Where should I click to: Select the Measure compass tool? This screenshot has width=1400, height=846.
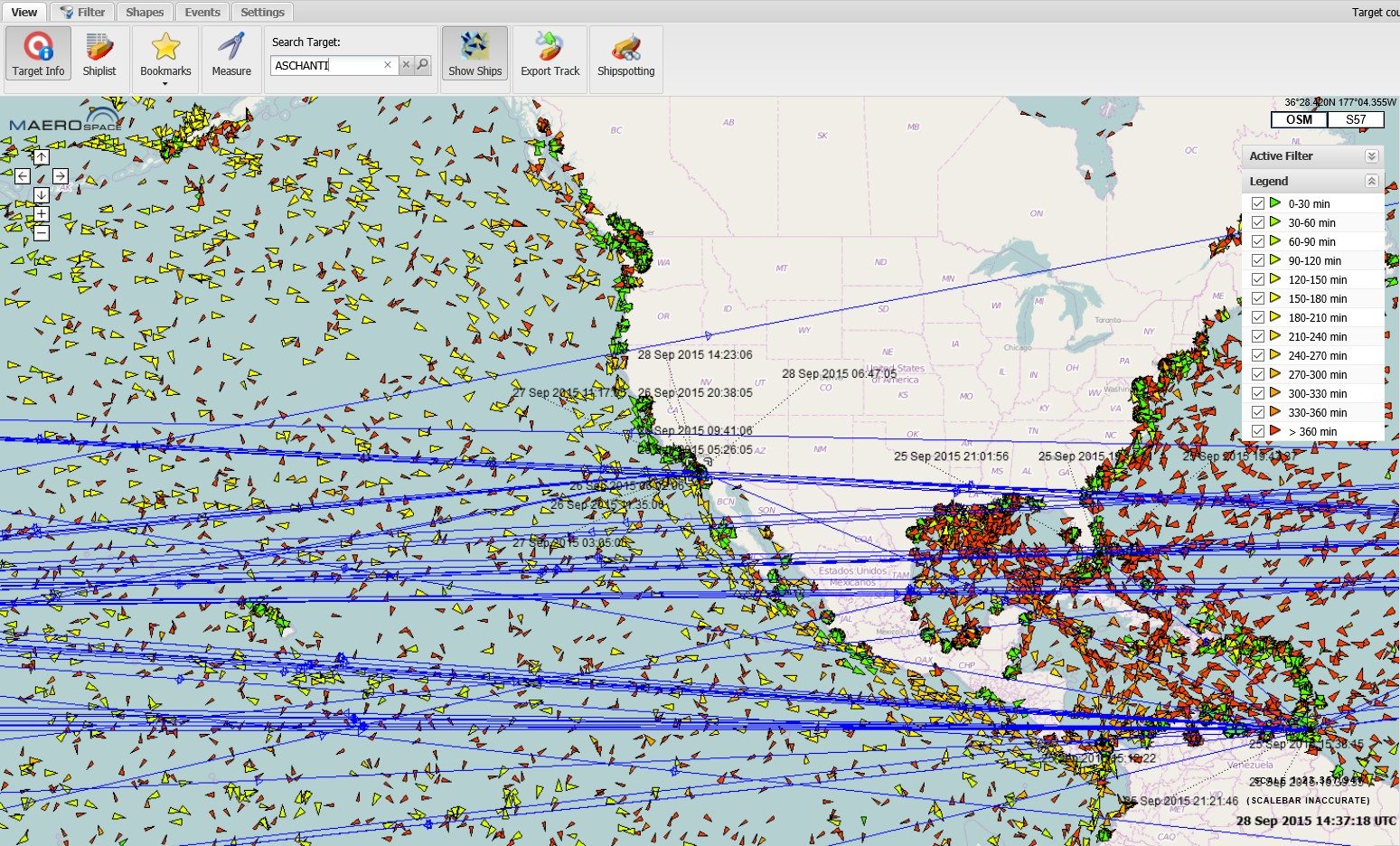(231, 54)
